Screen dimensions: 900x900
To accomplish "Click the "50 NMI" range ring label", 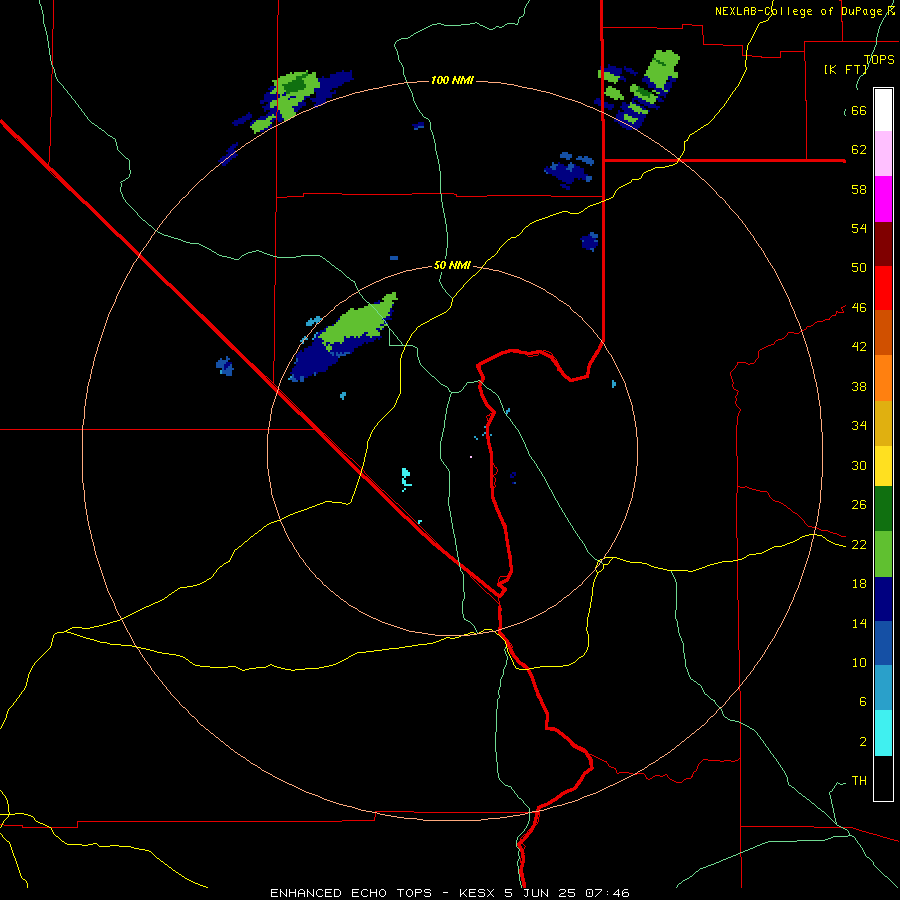I will click(x=452, y=265).
